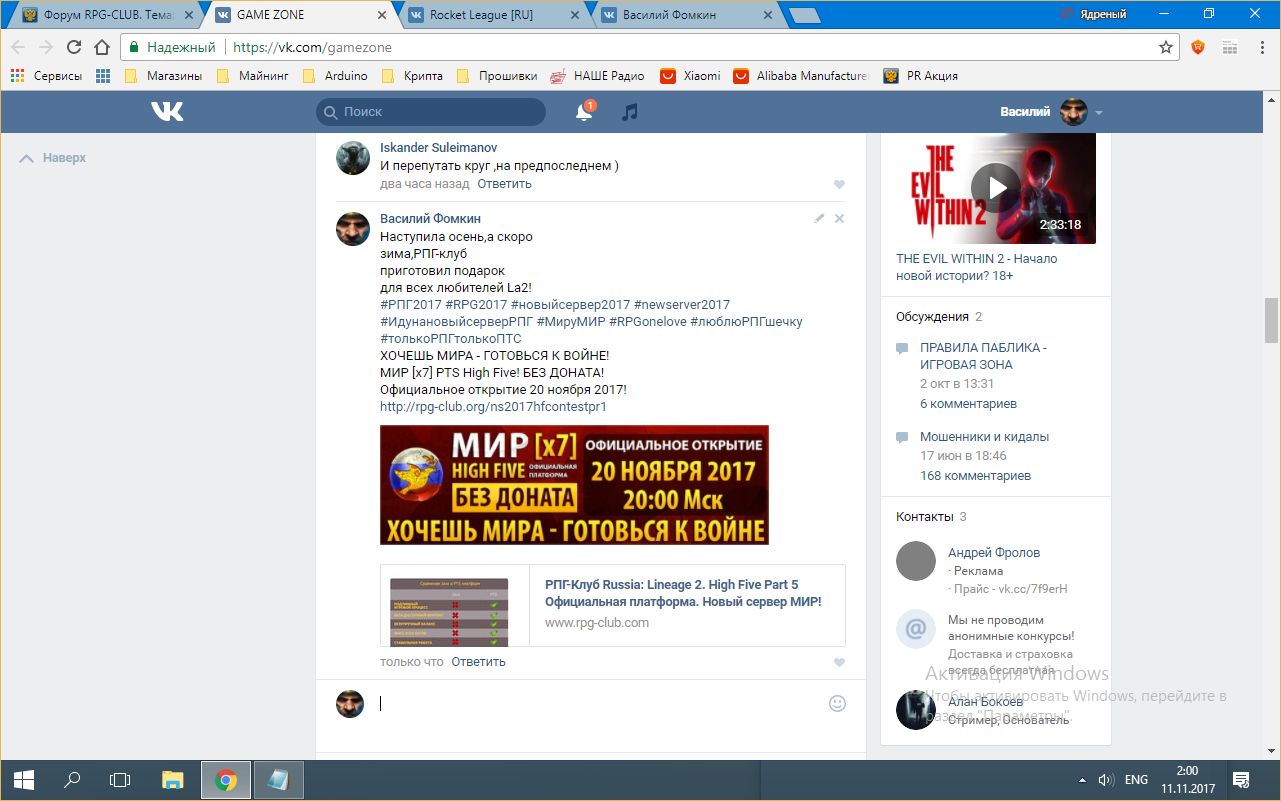The image size is (1281, 801).
Task: Open Обсуждения section header
Action: click(x=932, y=317)
